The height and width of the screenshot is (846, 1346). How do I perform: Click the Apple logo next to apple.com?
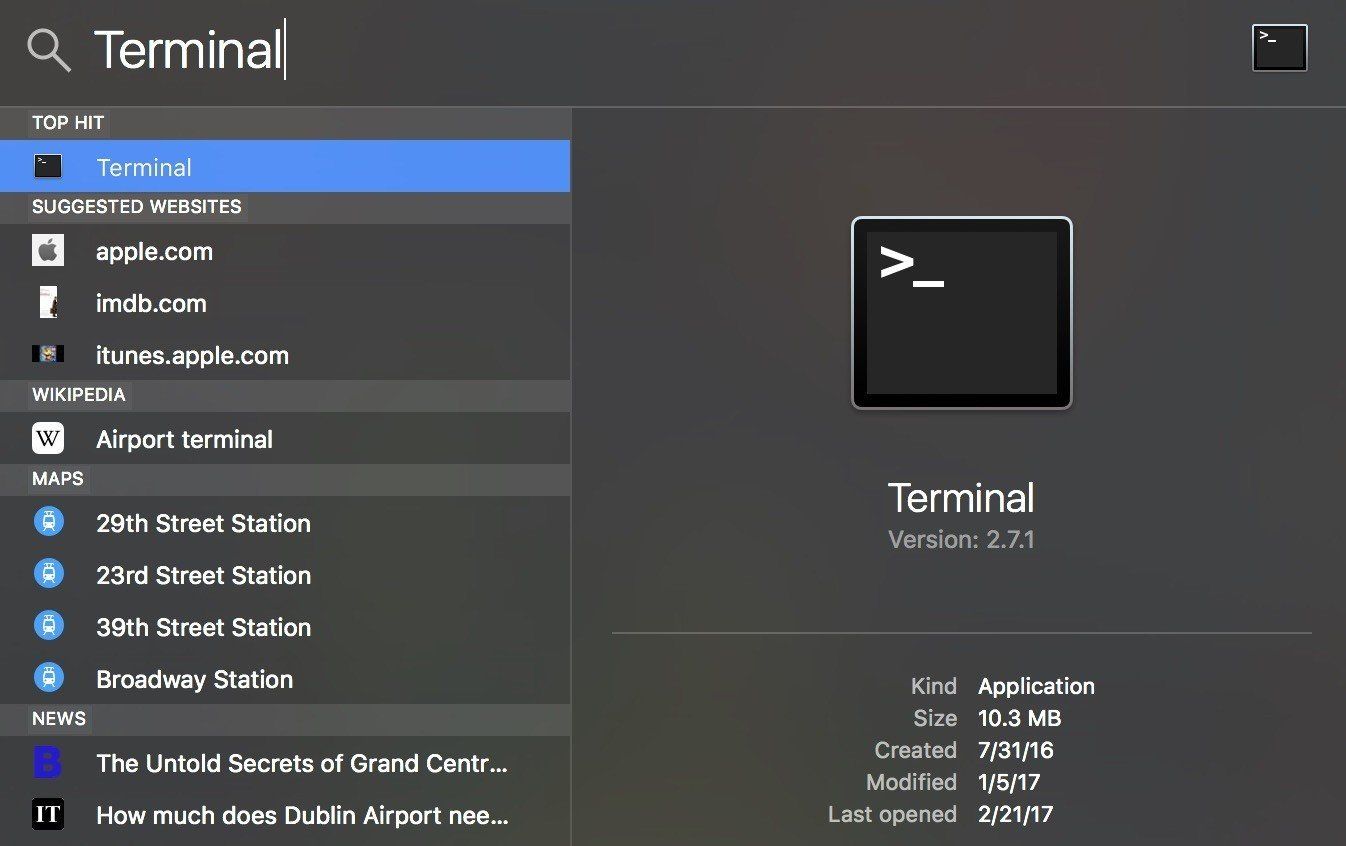point(48,251)
